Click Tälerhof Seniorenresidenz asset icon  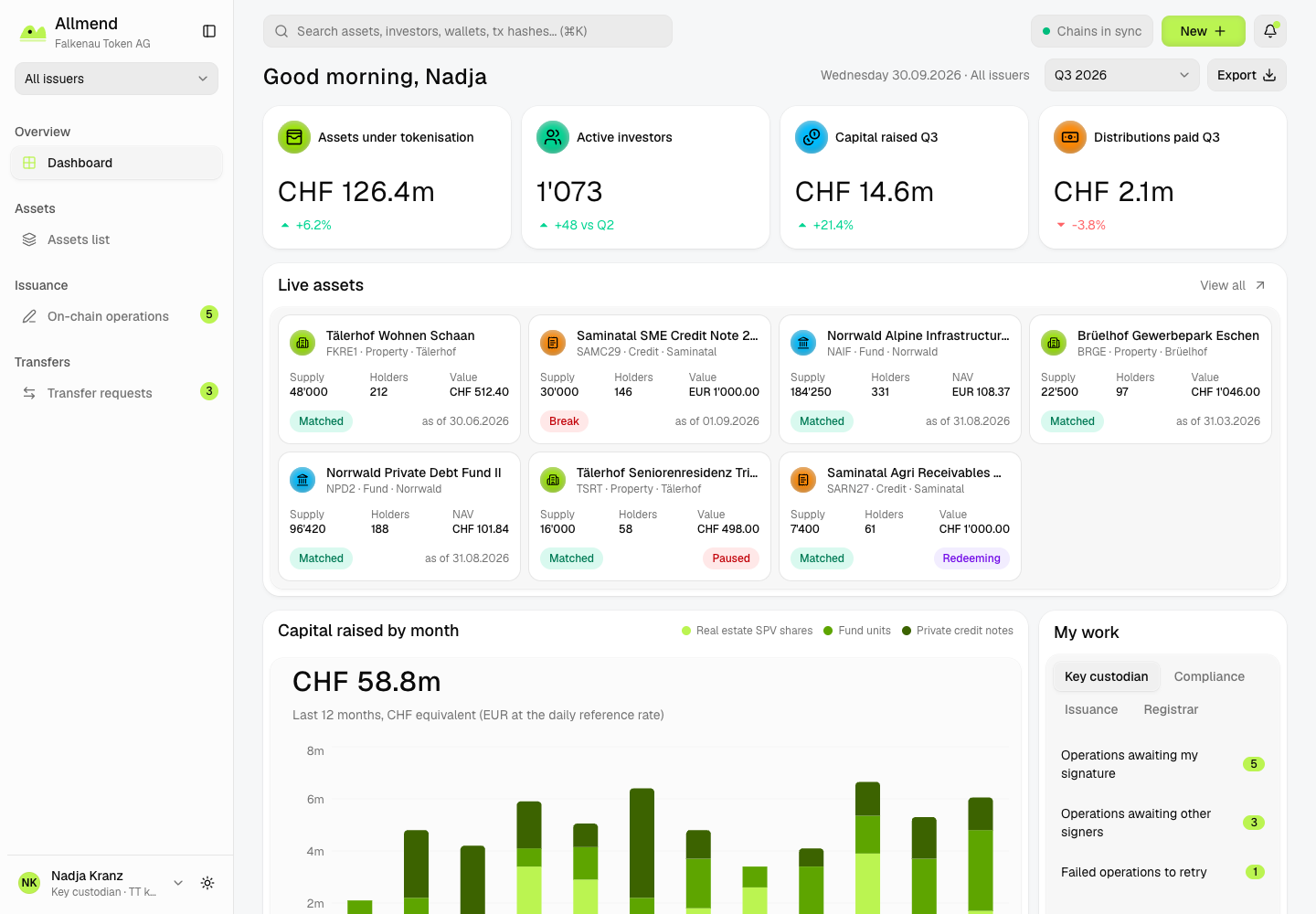coord(553,480)
